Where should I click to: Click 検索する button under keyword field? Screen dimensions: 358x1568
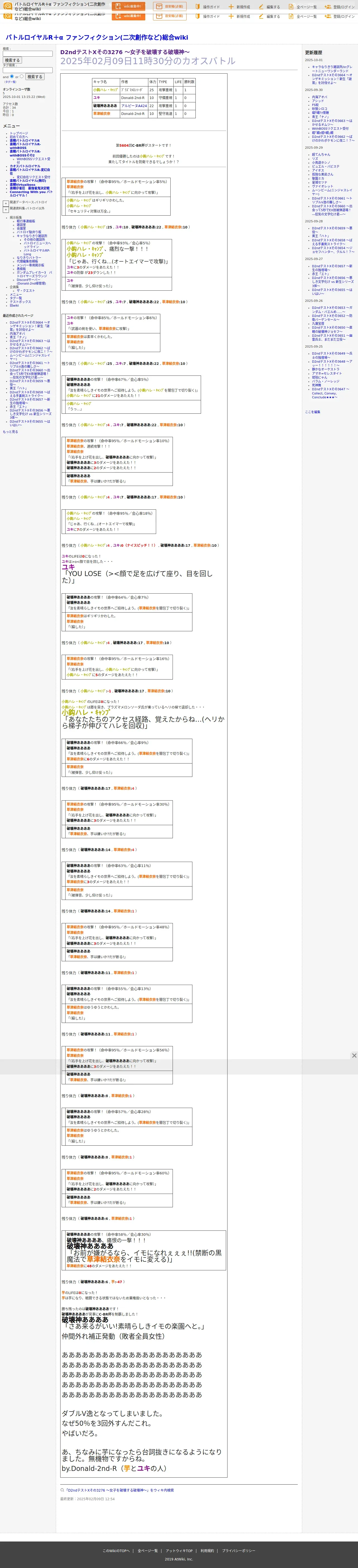point(12,60)
